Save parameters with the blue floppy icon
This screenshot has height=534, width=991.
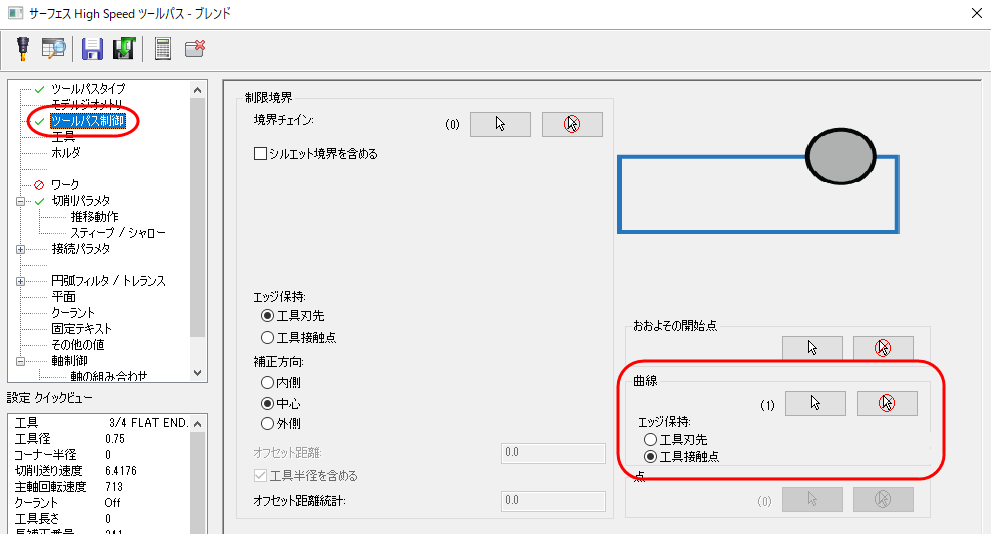(x=92, y=49)
